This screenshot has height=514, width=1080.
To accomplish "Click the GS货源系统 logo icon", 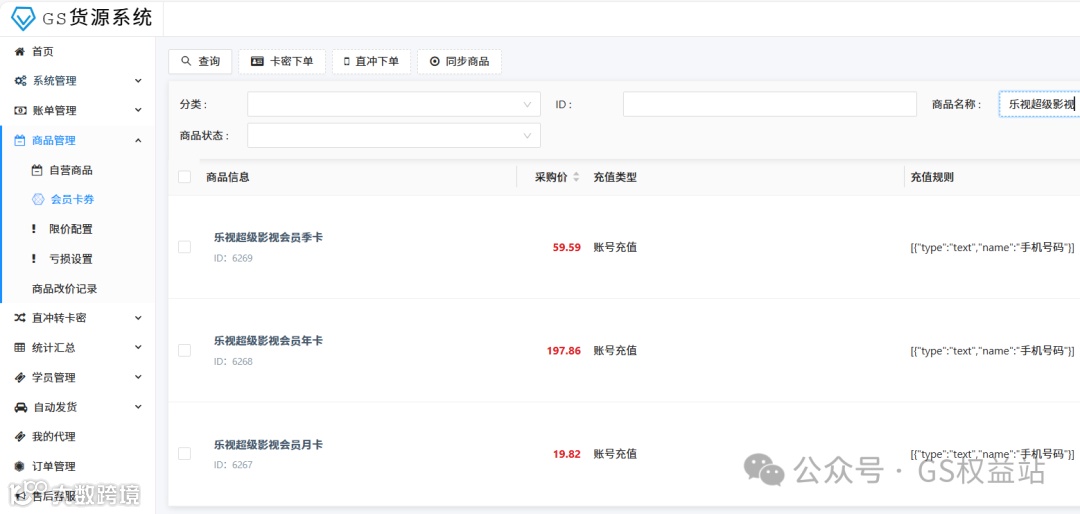I will (23, 19).
